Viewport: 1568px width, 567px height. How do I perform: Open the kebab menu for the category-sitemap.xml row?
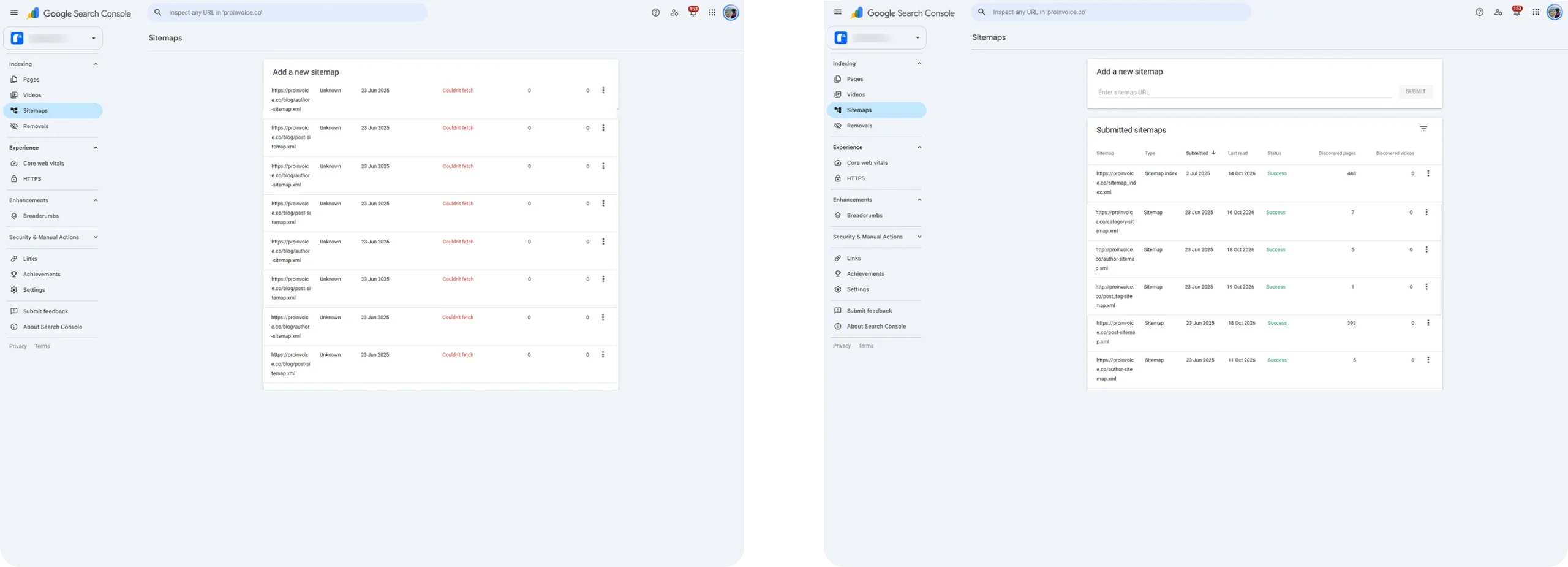[x=1426, y=213]
